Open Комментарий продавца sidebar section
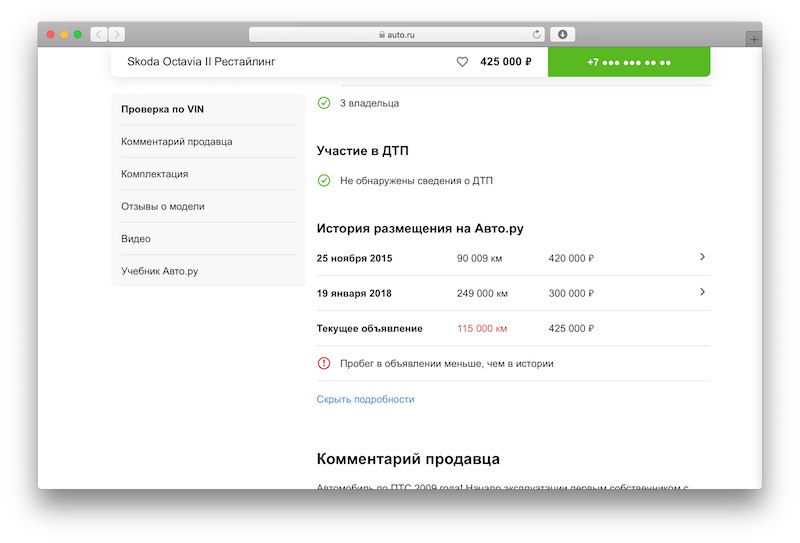 (x=177, y=141)
